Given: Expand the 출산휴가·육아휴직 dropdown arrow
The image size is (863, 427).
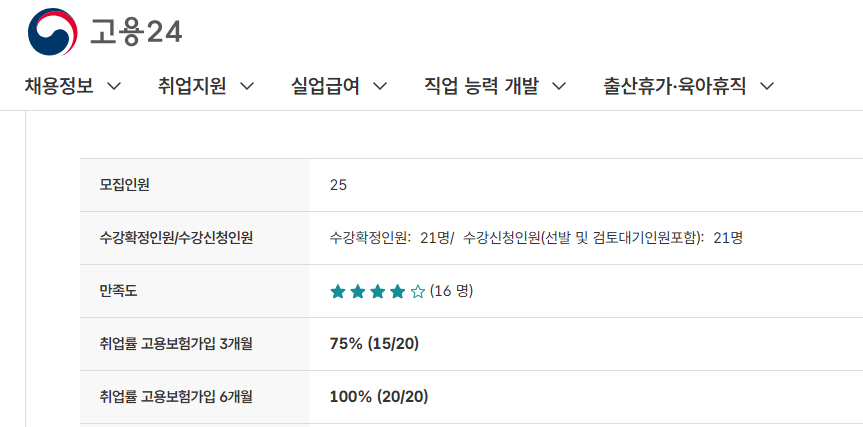Looking at the screenshot, I should (x=767, y=86).
